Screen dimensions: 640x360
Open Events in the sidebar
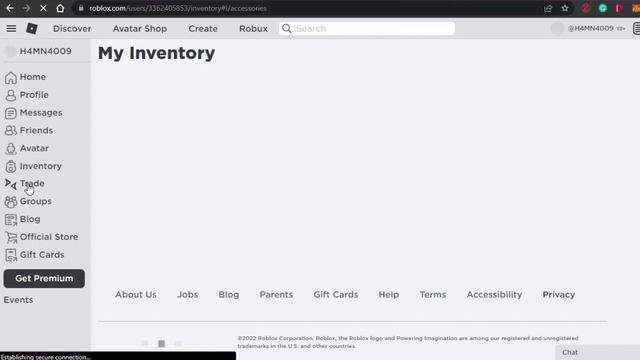click(x=18, y=300)
